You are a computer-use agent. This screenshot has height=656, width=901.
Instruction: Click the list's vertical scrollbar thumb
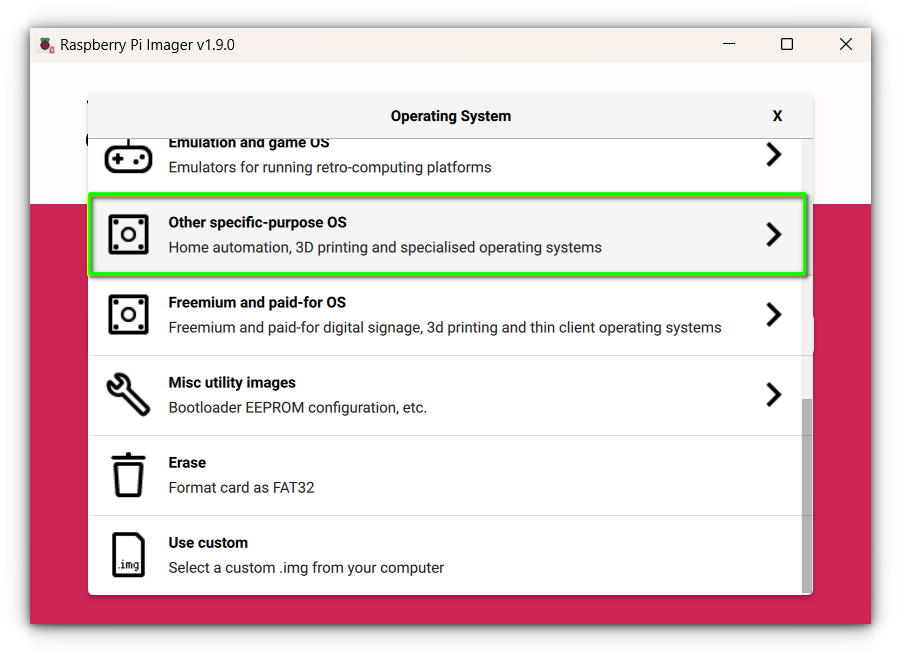(807, 495)
